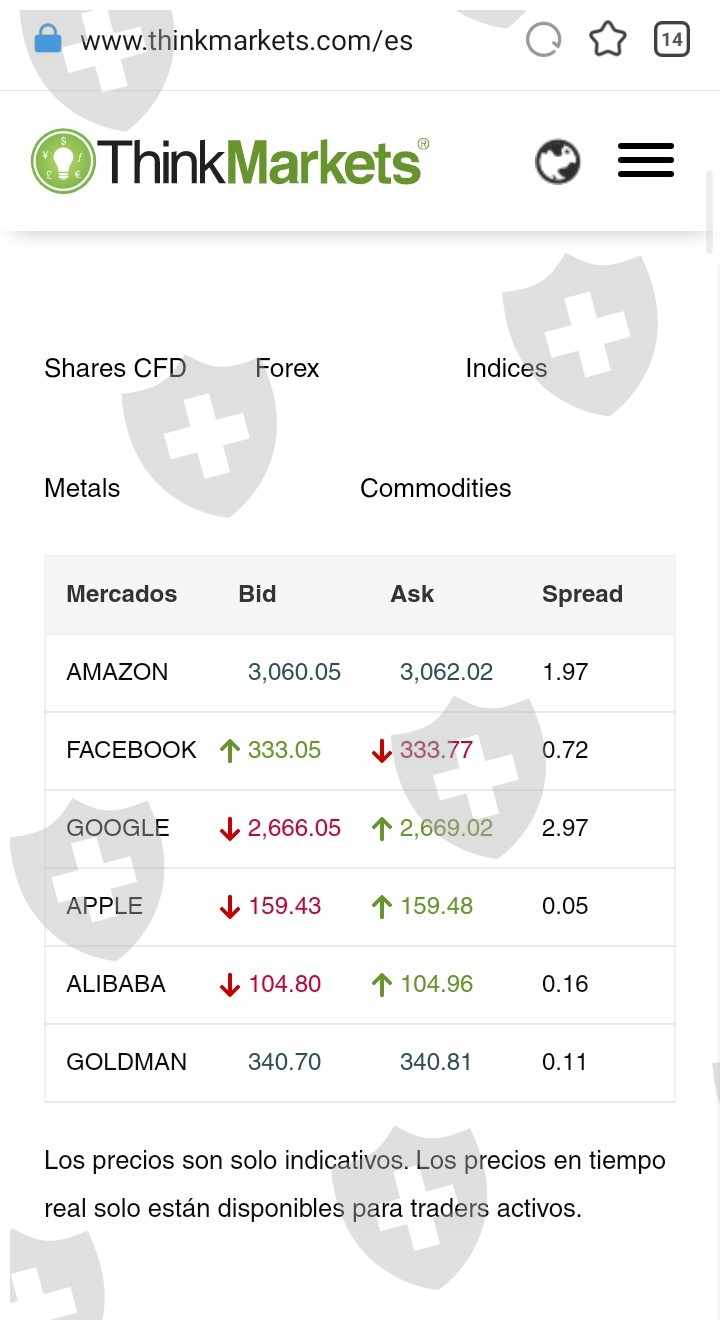Switch to the Forex tab

coord(287,368)
